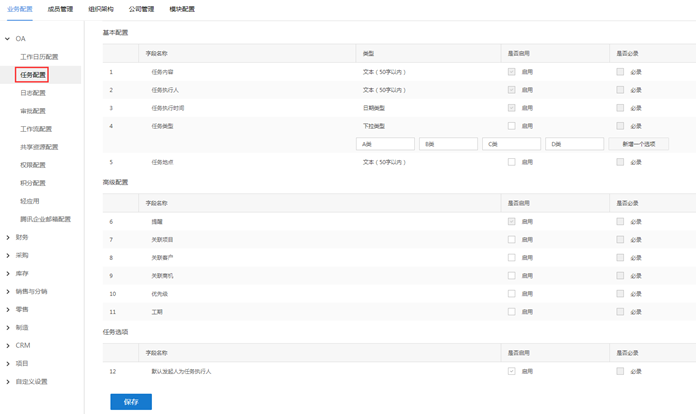696x414 pixels.
Task: Open 工作流配置 in the sidebar
Action: coord(36,129)
